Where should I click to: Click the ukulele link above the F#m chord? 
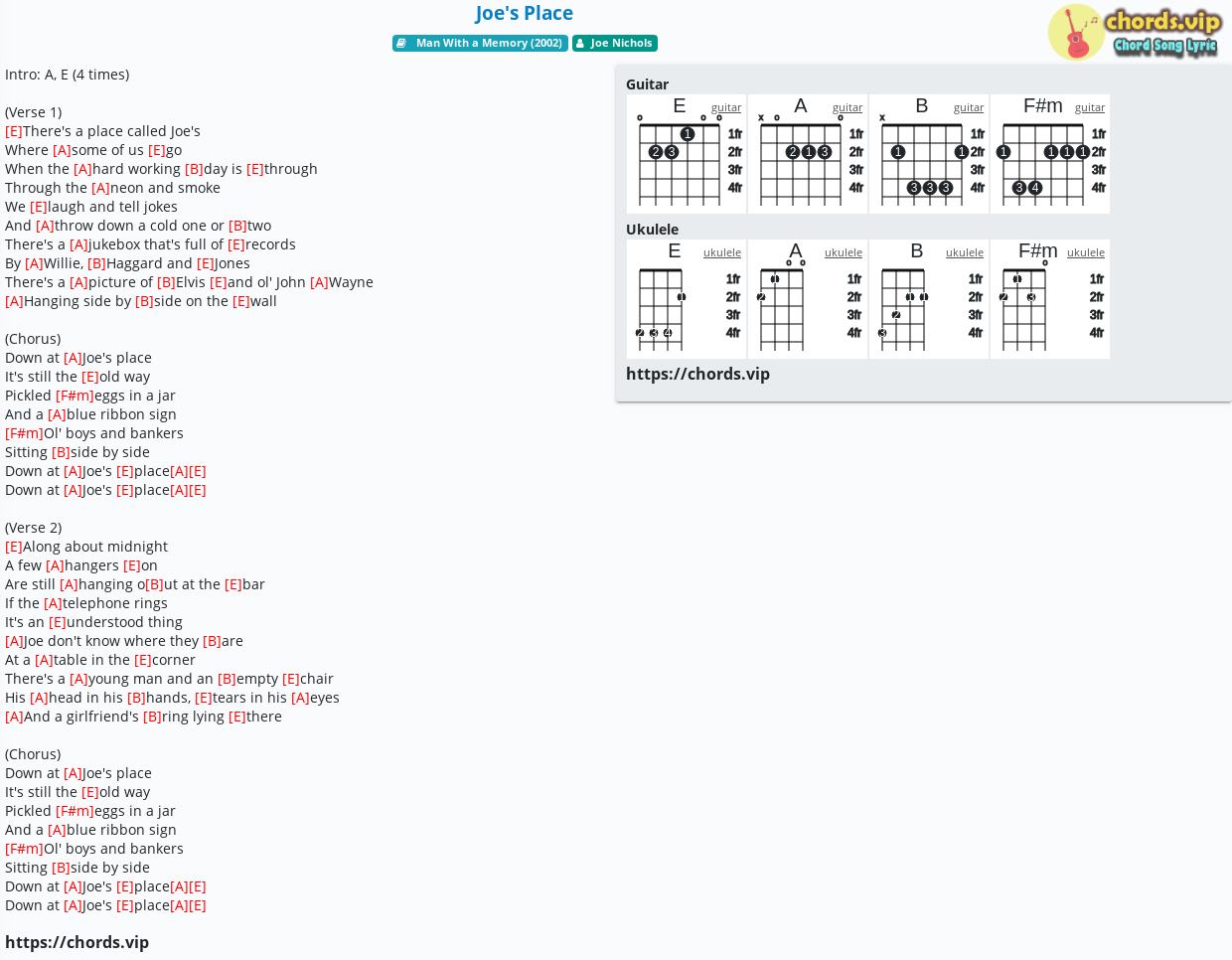tap(1086, 252)
